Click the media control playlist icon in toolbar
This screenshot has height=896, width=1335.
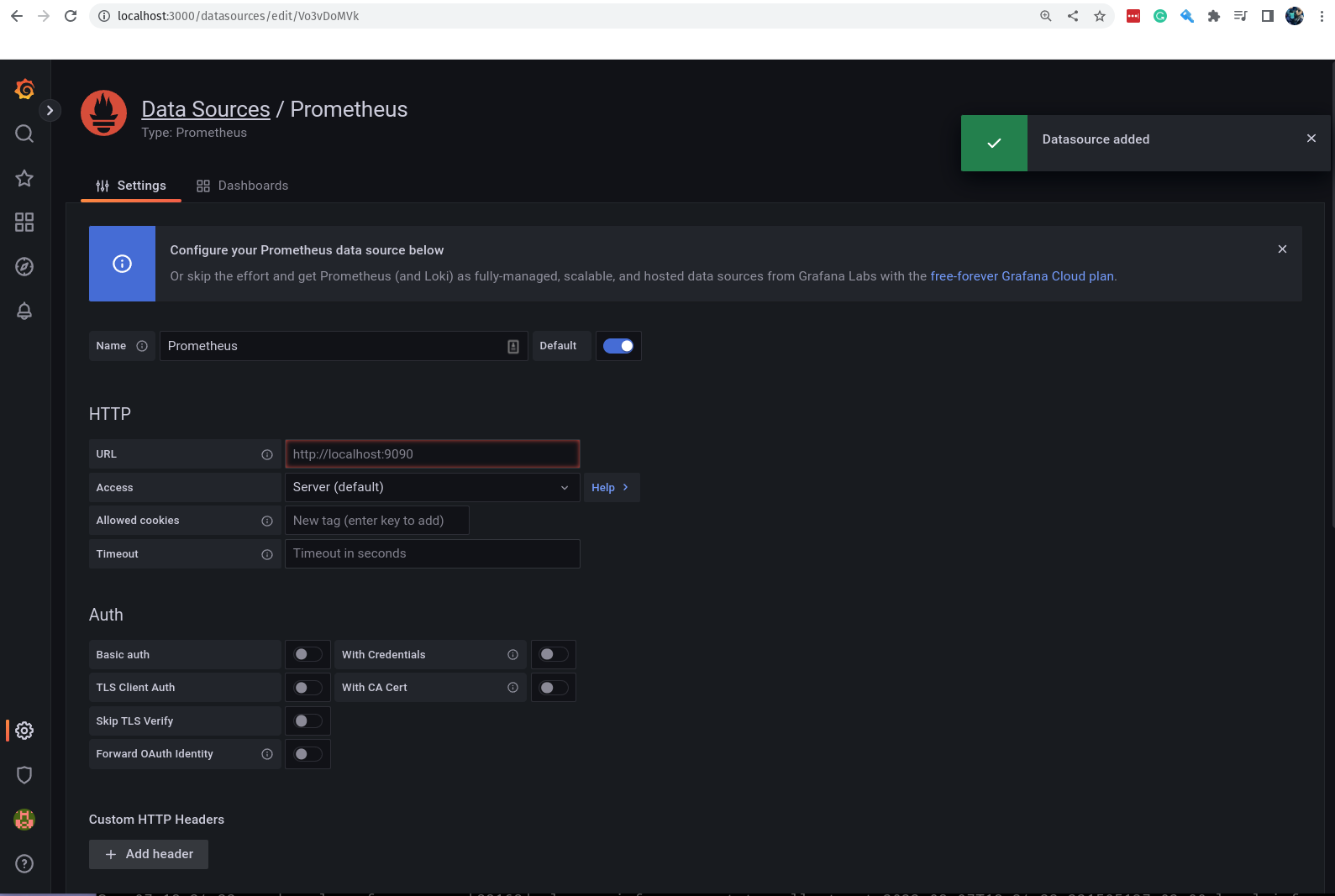(1241, 16)
